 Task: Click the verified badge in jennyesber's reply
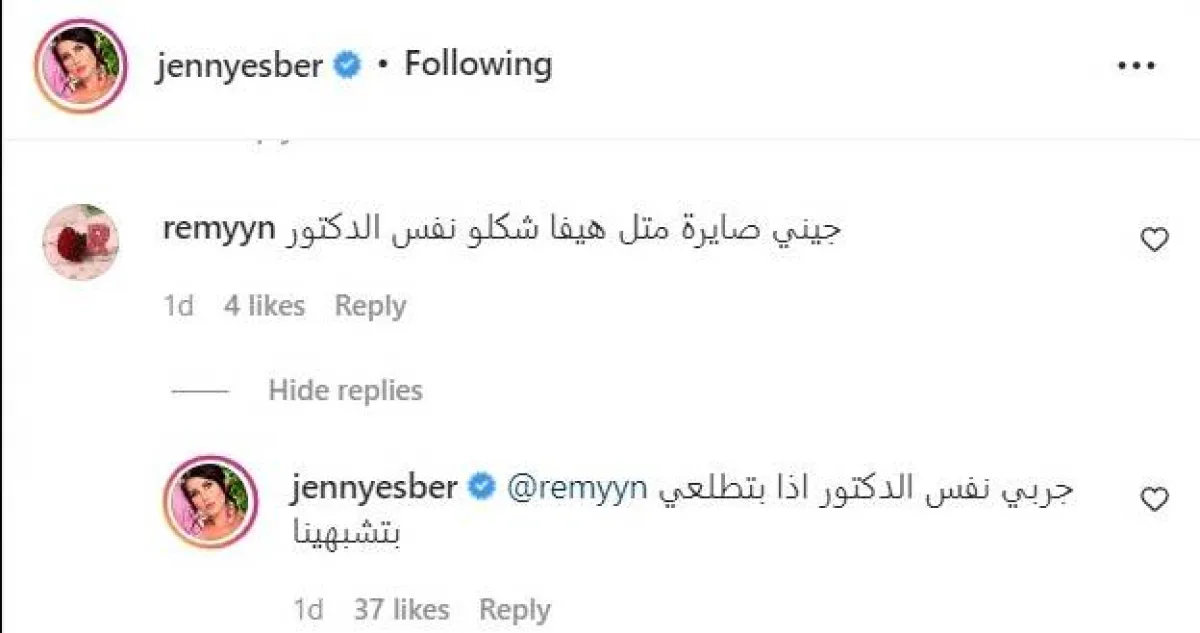point(482,486)
